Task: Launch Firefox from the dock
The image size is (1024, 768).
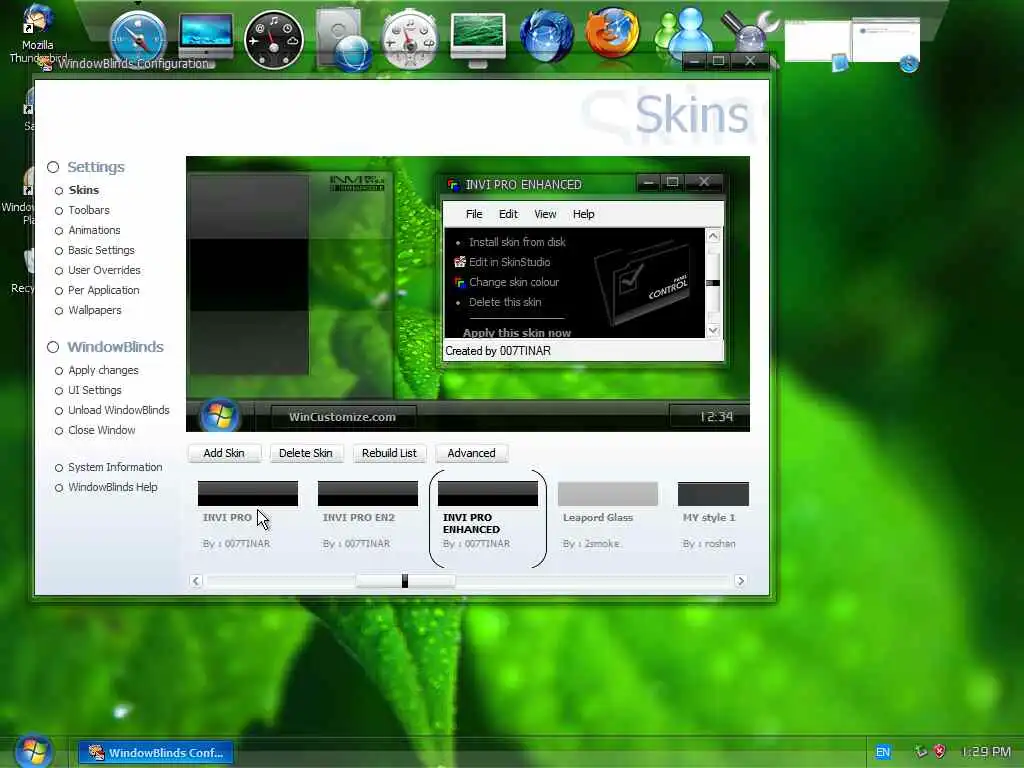Action: [x=612, y=33]
